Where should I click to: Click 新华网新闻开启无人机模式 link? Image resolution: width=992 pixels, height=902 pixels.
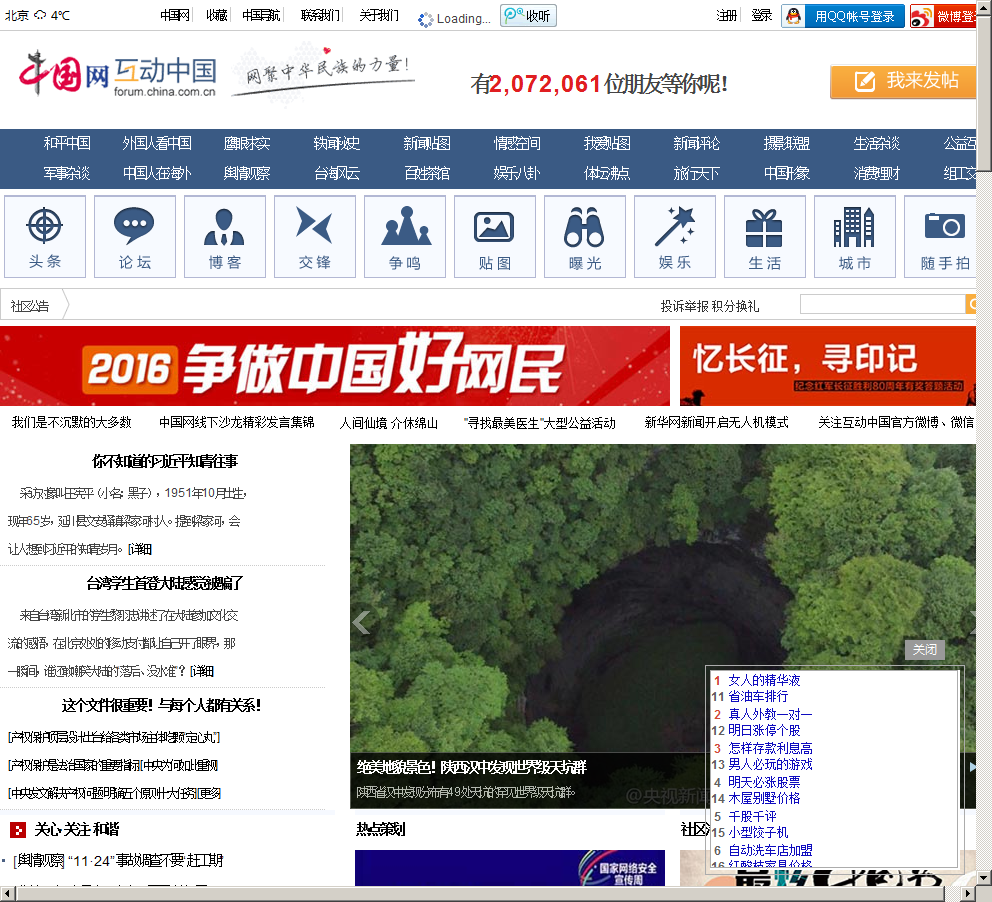pyautogui.click(x=716, y=423)
